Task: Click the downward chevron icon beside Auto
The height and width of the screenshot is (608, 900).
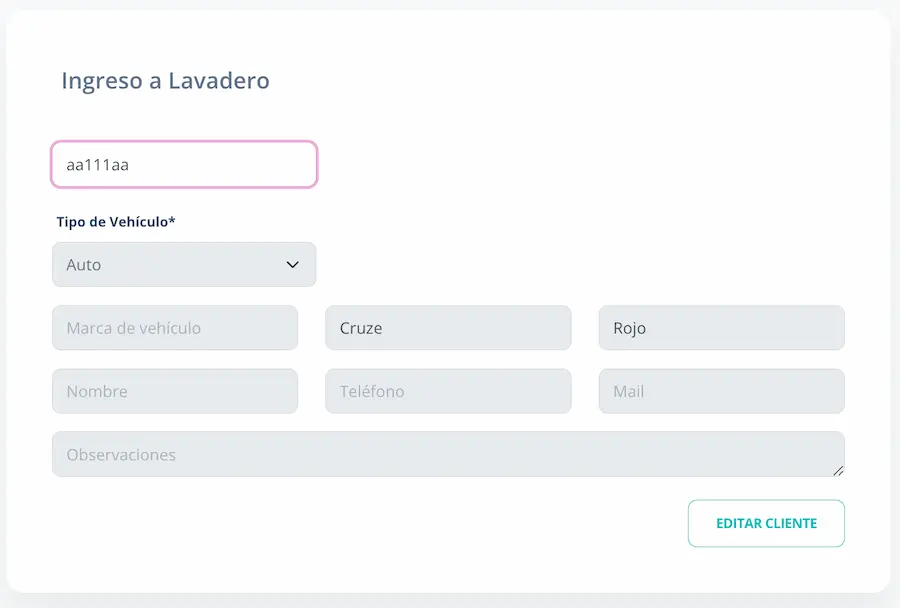Action: coord(293,264)
